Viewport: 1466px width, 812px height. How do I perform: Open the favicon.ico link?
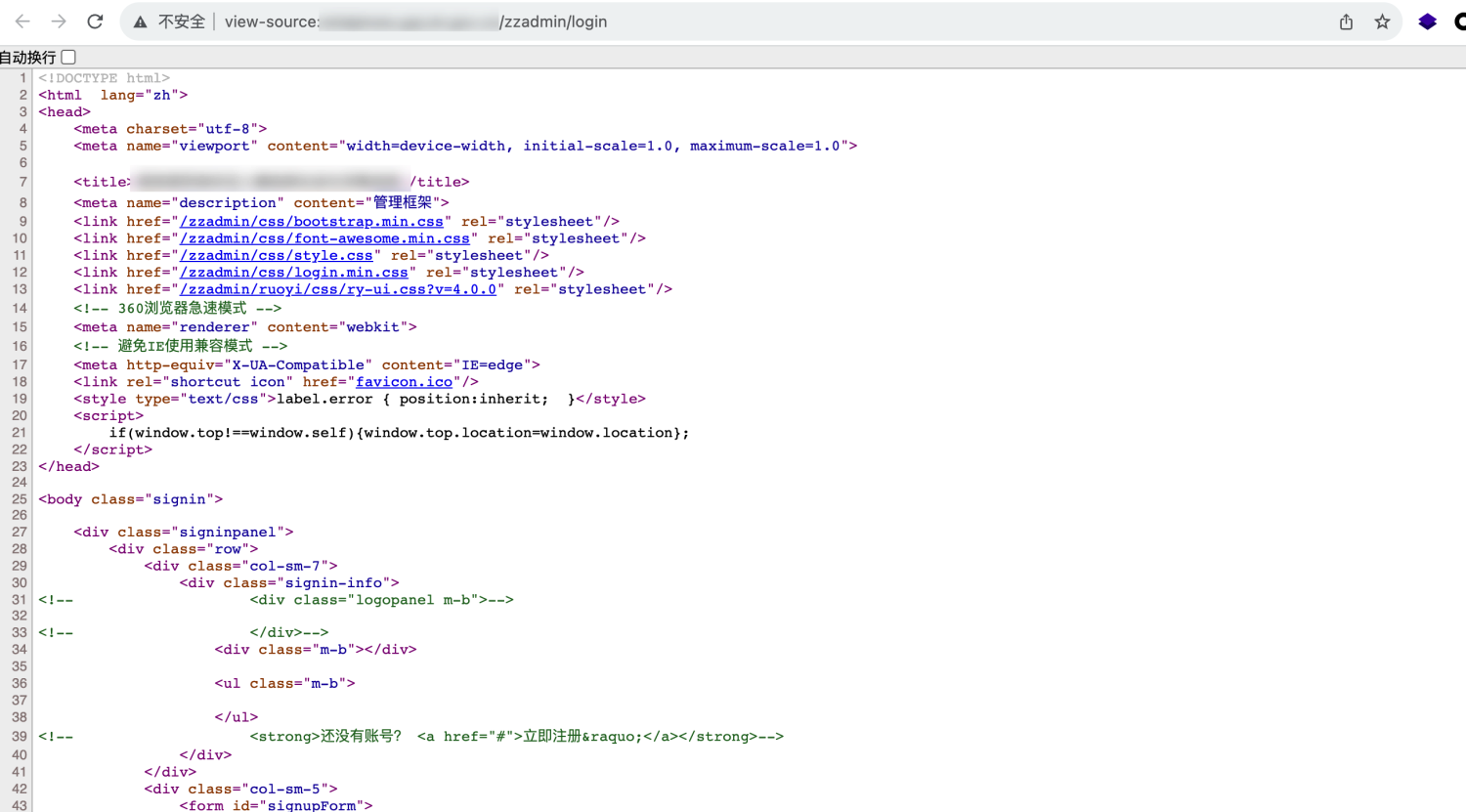[x=404, y=382]
